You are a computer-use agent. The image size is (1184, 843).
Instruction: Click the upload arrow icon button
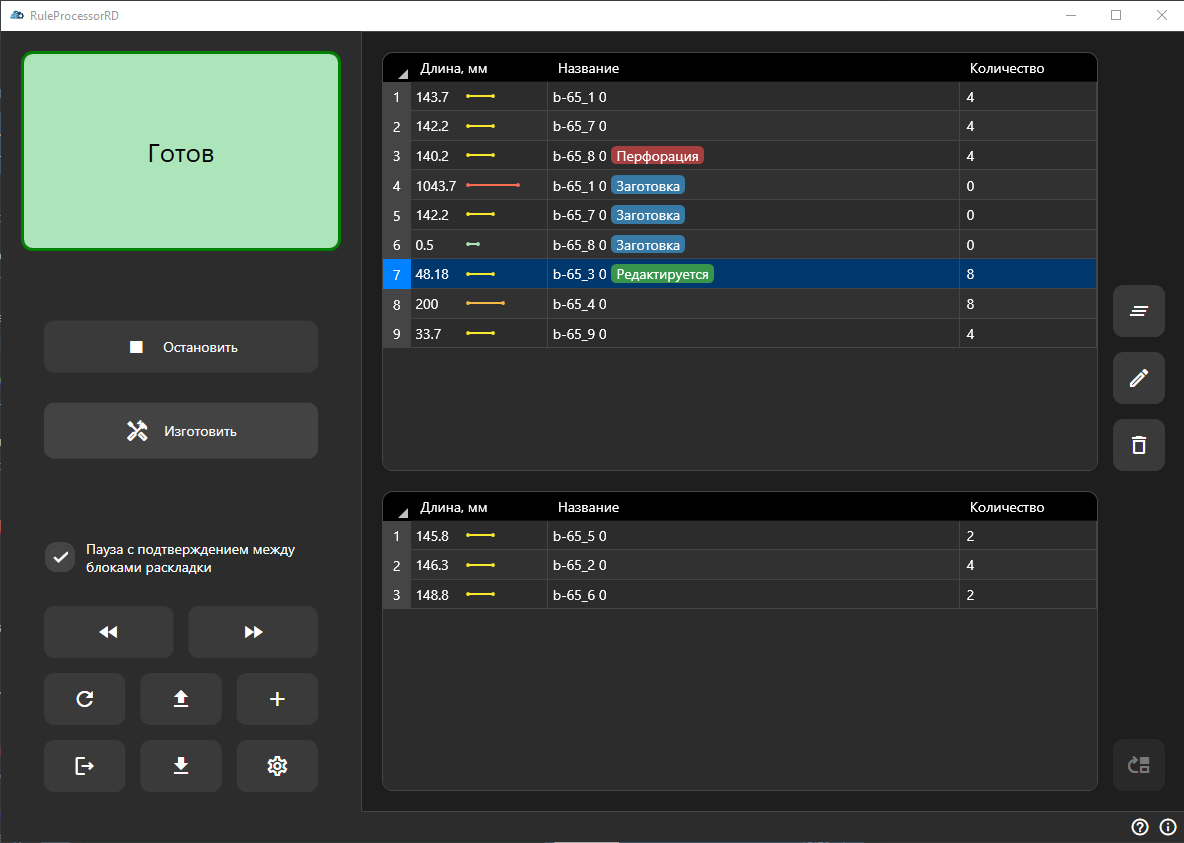pos(181,699)
